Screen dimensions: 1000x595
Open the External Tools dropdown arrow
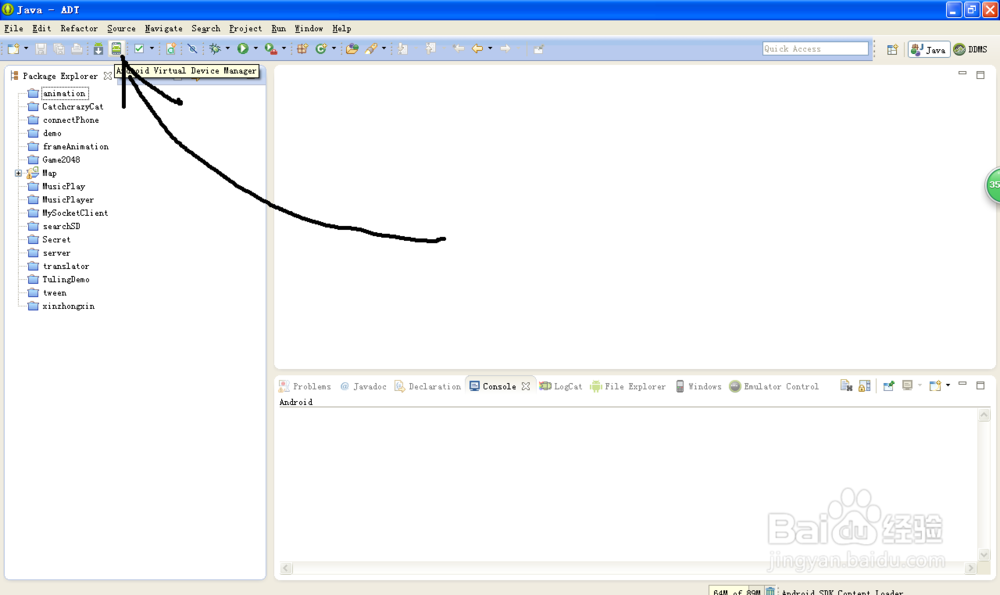[x=284, y=48]
